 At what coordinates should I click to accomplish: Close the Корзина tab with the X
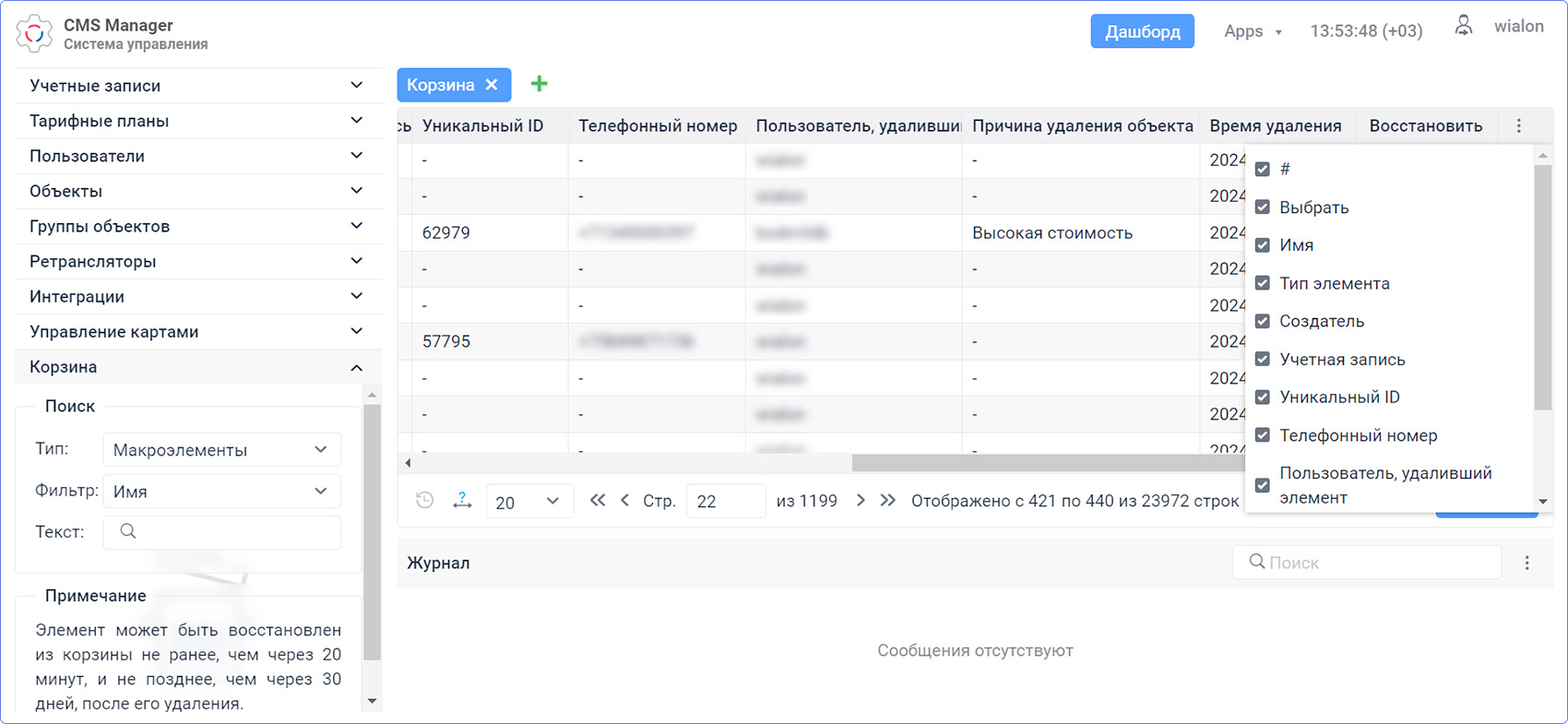click(x=492, y=85)
